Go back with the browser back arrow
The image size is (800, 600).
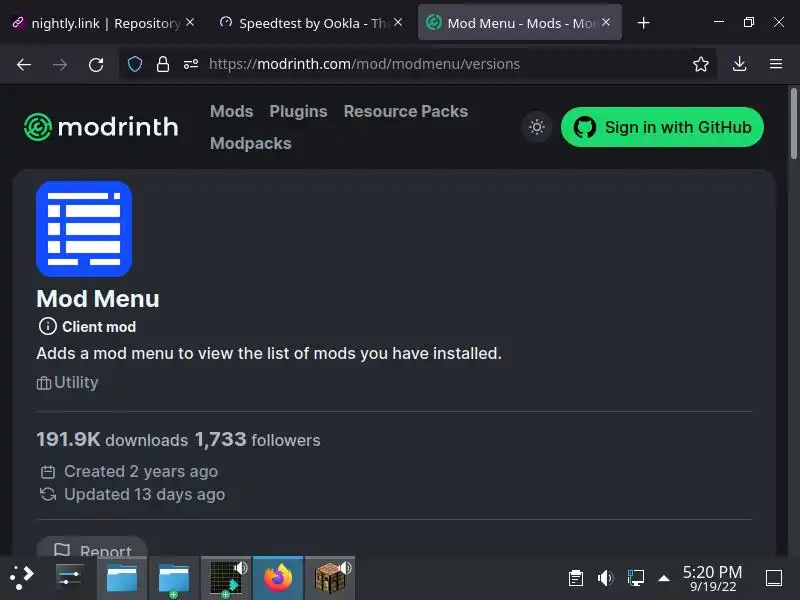coord(24,64)
